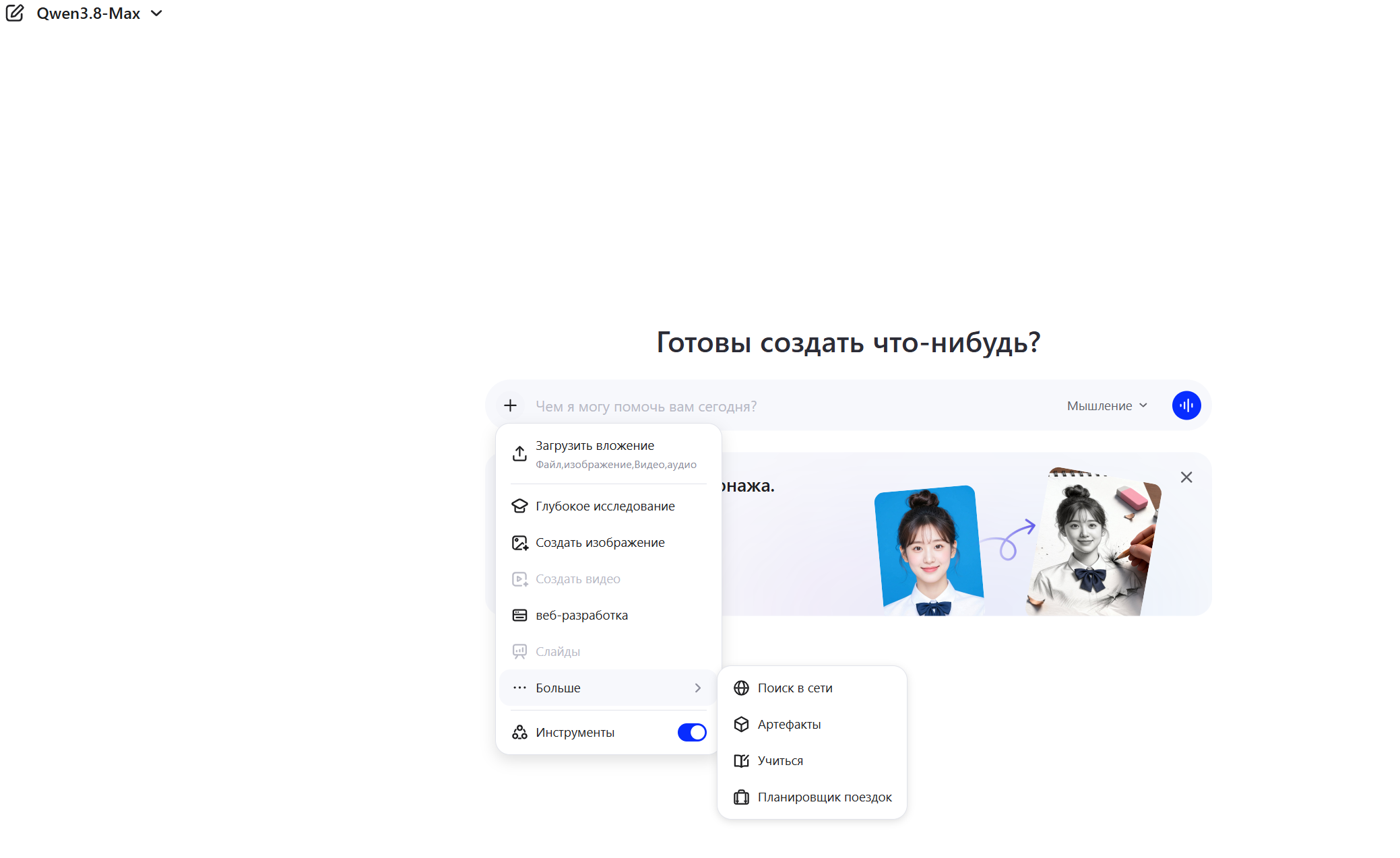1400x858 pixels.
Task: Choose Глубокое исследование option
Action: 608,506
